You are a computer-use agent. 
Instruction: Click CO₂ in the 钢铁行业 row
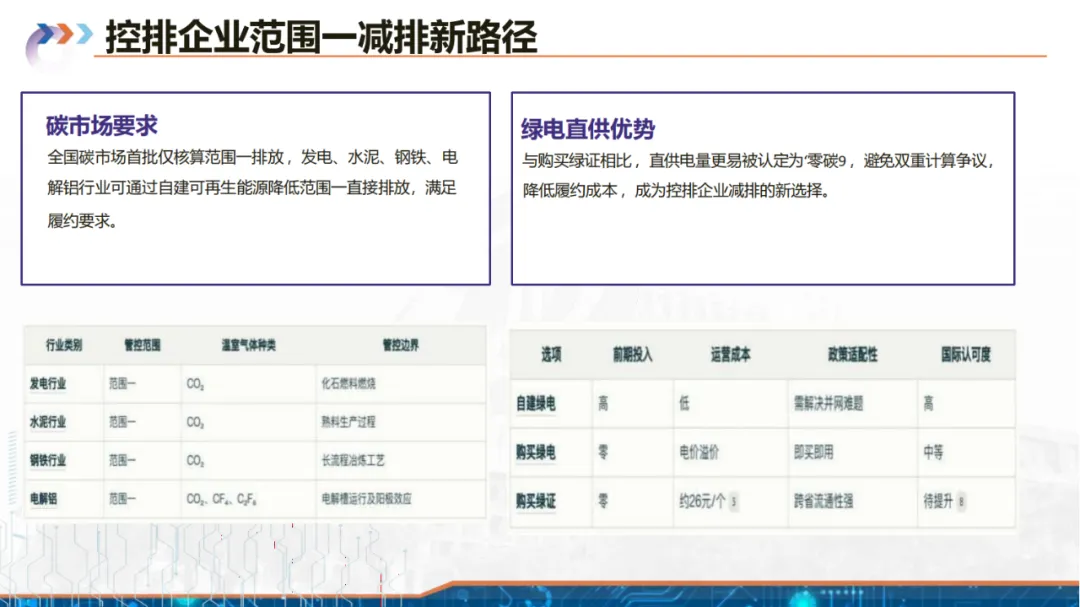195,461
